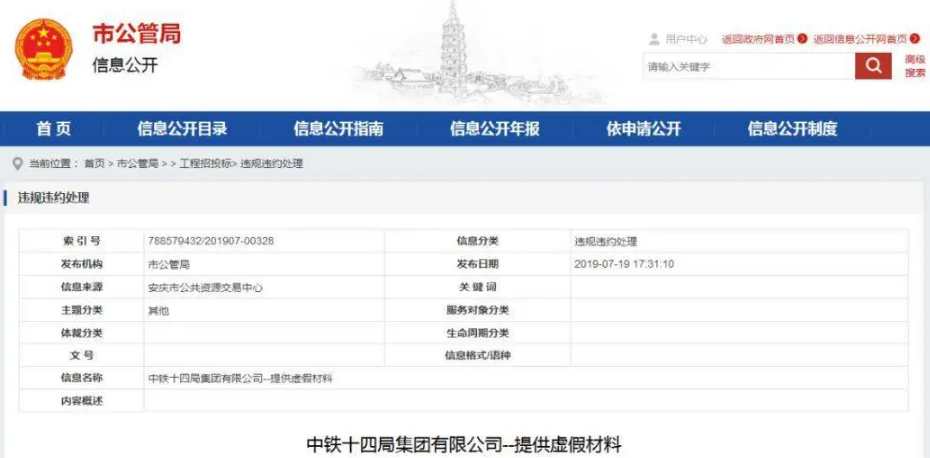The width and height of the screenshot is (930, 458).
Task: Click the 信息来源 label cell
Action: 82,287
